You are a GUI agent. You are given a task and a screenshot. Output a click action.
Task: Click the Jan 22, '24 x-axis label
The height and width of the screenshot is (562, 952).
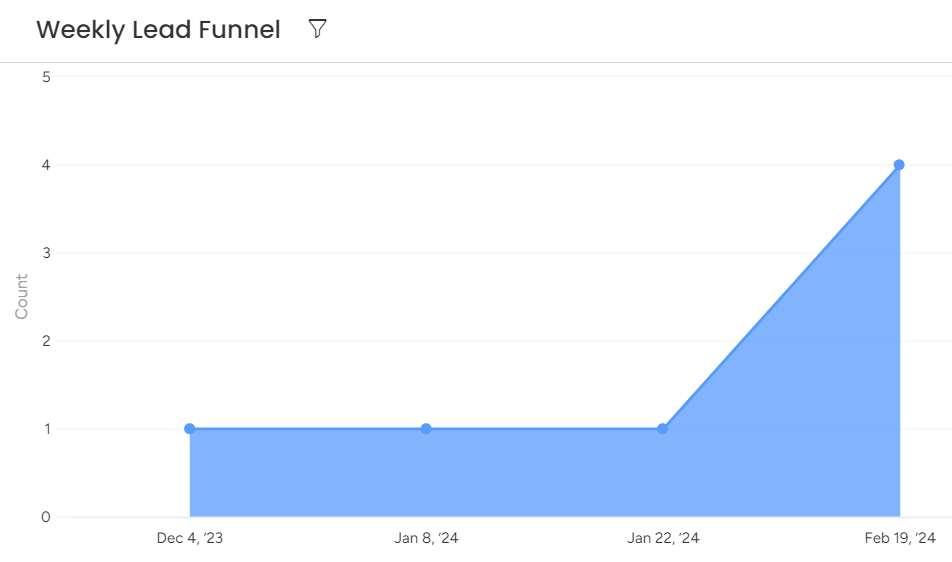click(663, 538)
